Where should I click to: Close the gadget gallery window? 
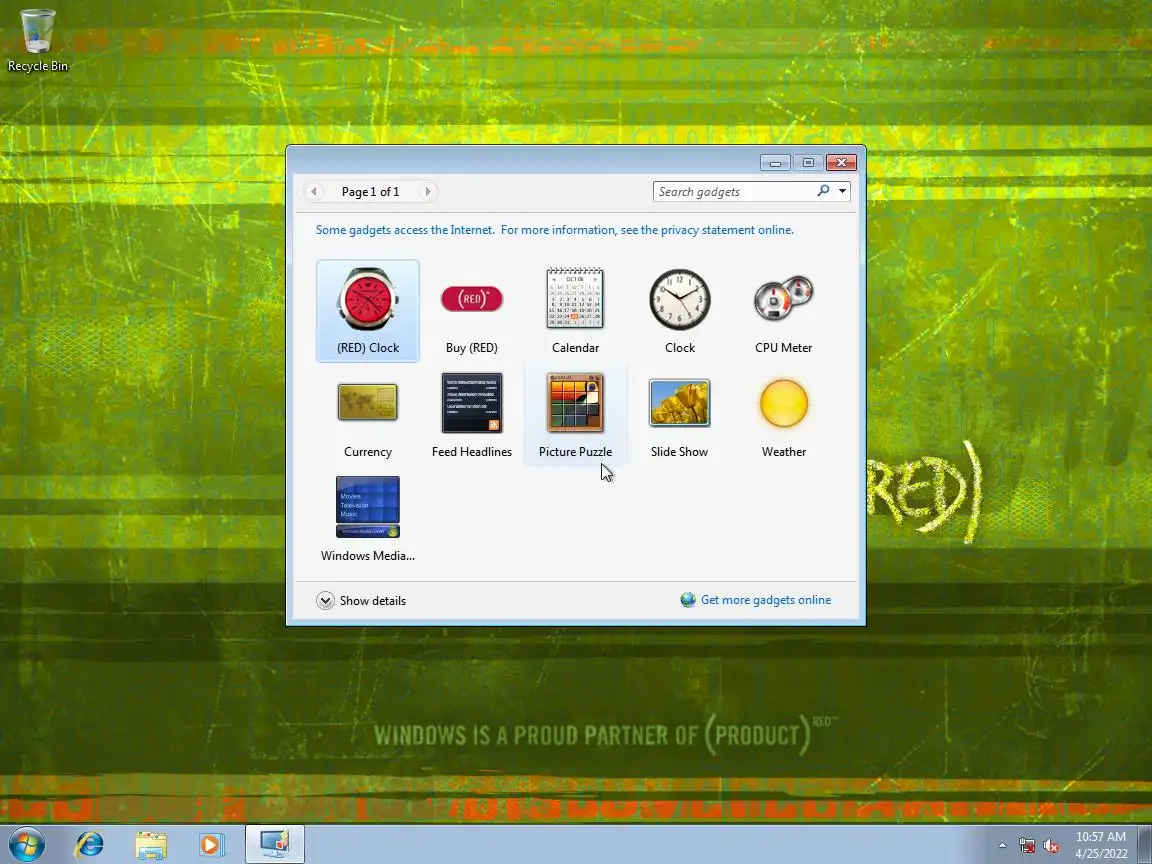point(841,162)
